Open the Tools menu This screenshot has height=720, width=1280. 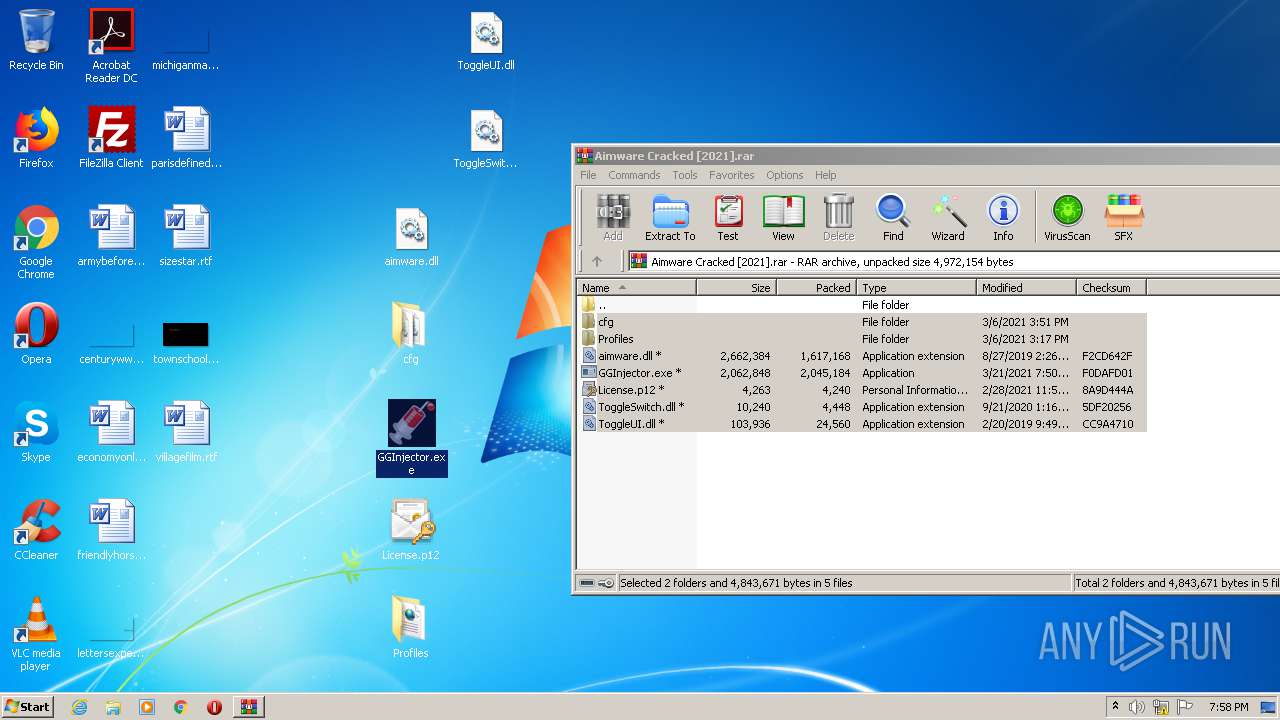[685, 175]
